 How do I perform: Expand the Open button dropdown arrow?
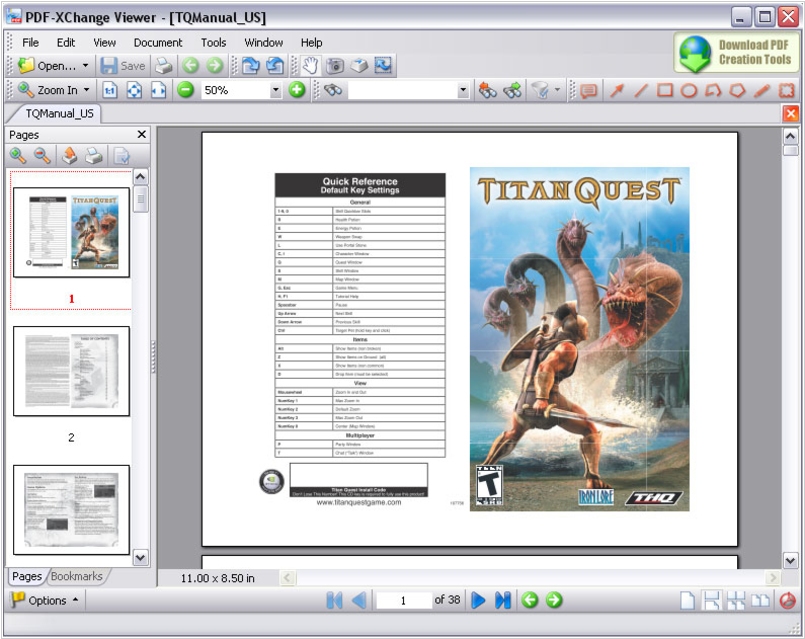[x=86, y=66]
